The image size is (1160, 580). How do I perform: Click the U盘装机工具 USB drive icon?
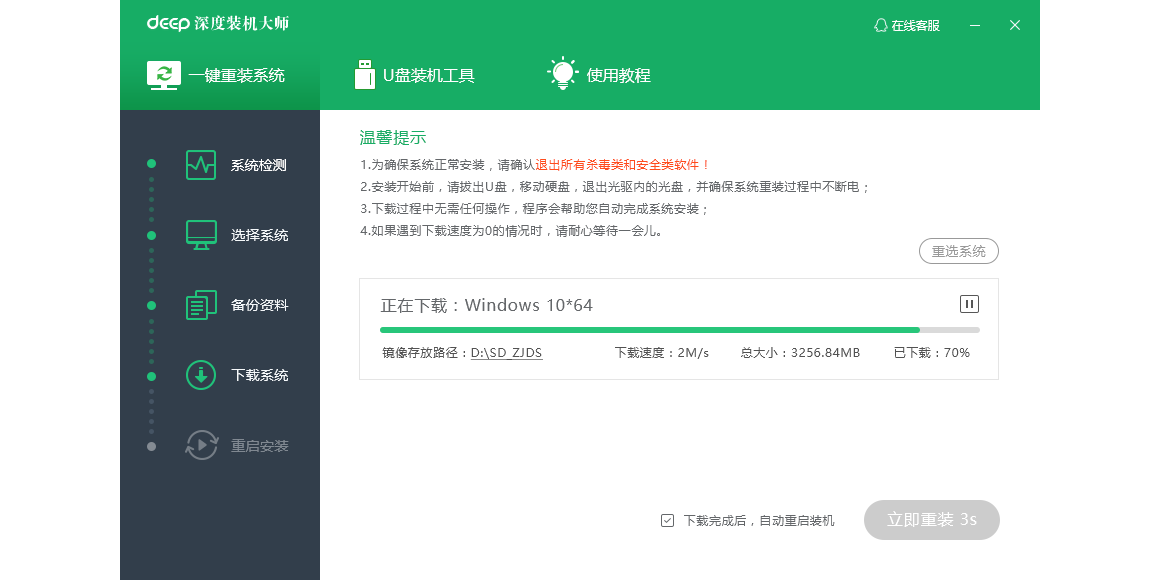point(365,74)
